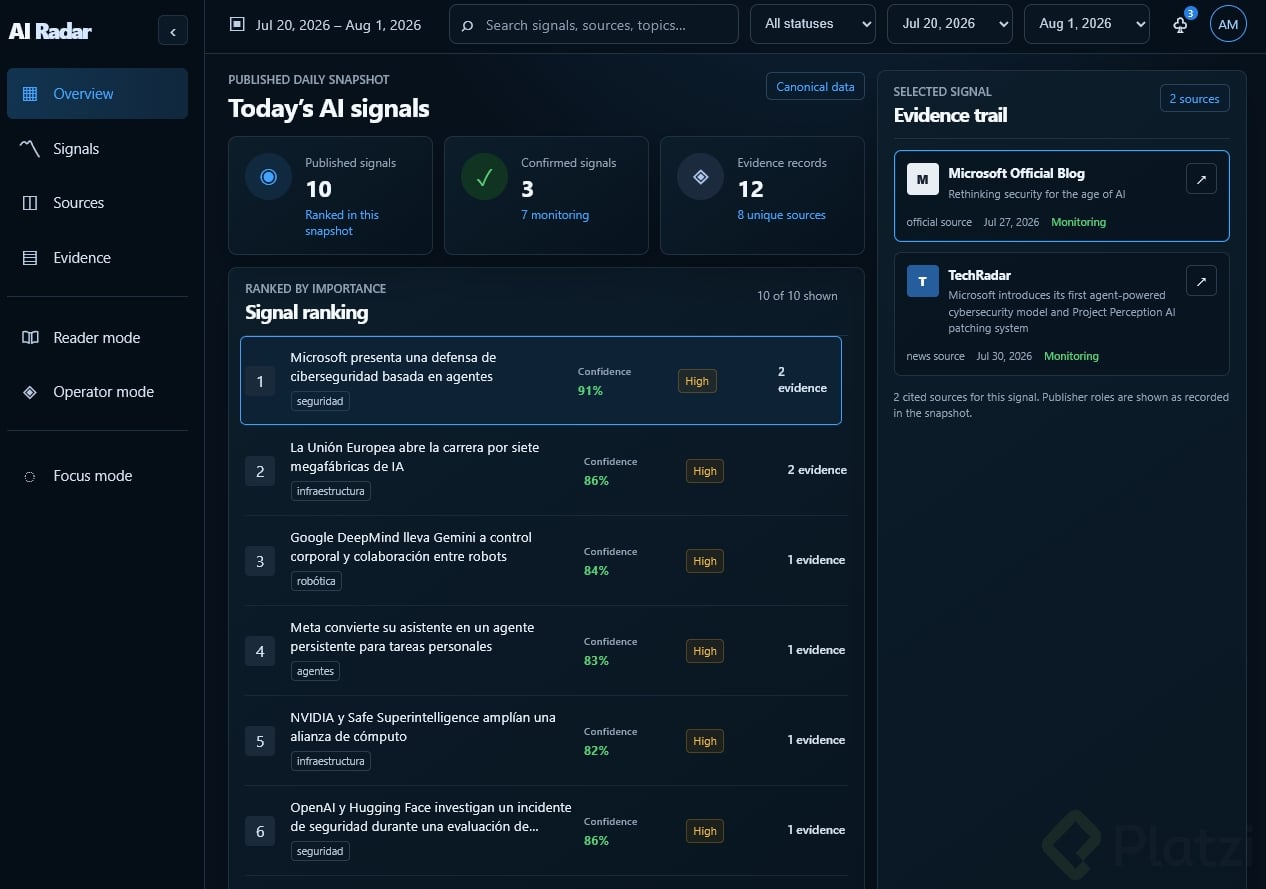Click rank number 1 badge
This screenshot has width=1266, height=889.
(260, 381)
